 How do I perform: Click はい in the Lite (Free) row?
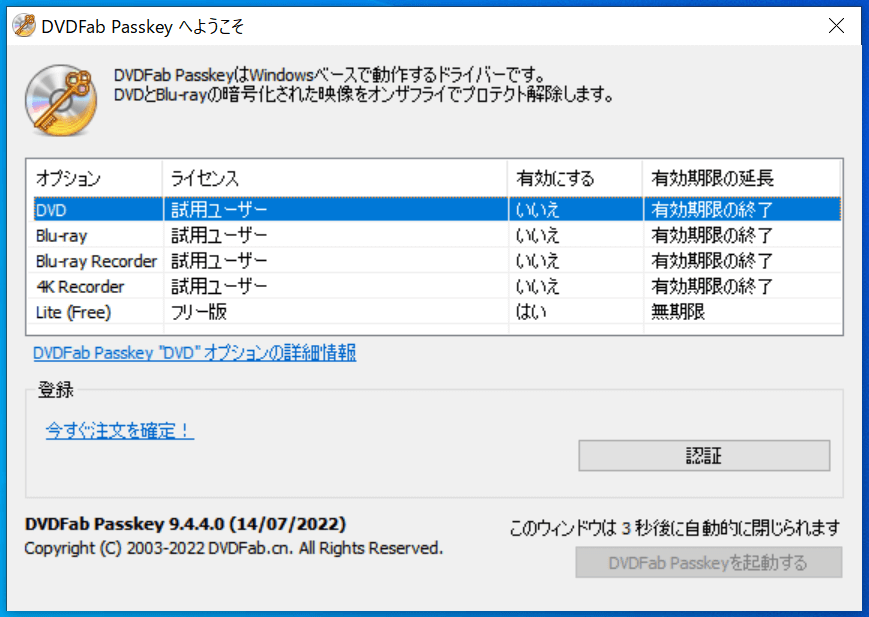(533, 312)
